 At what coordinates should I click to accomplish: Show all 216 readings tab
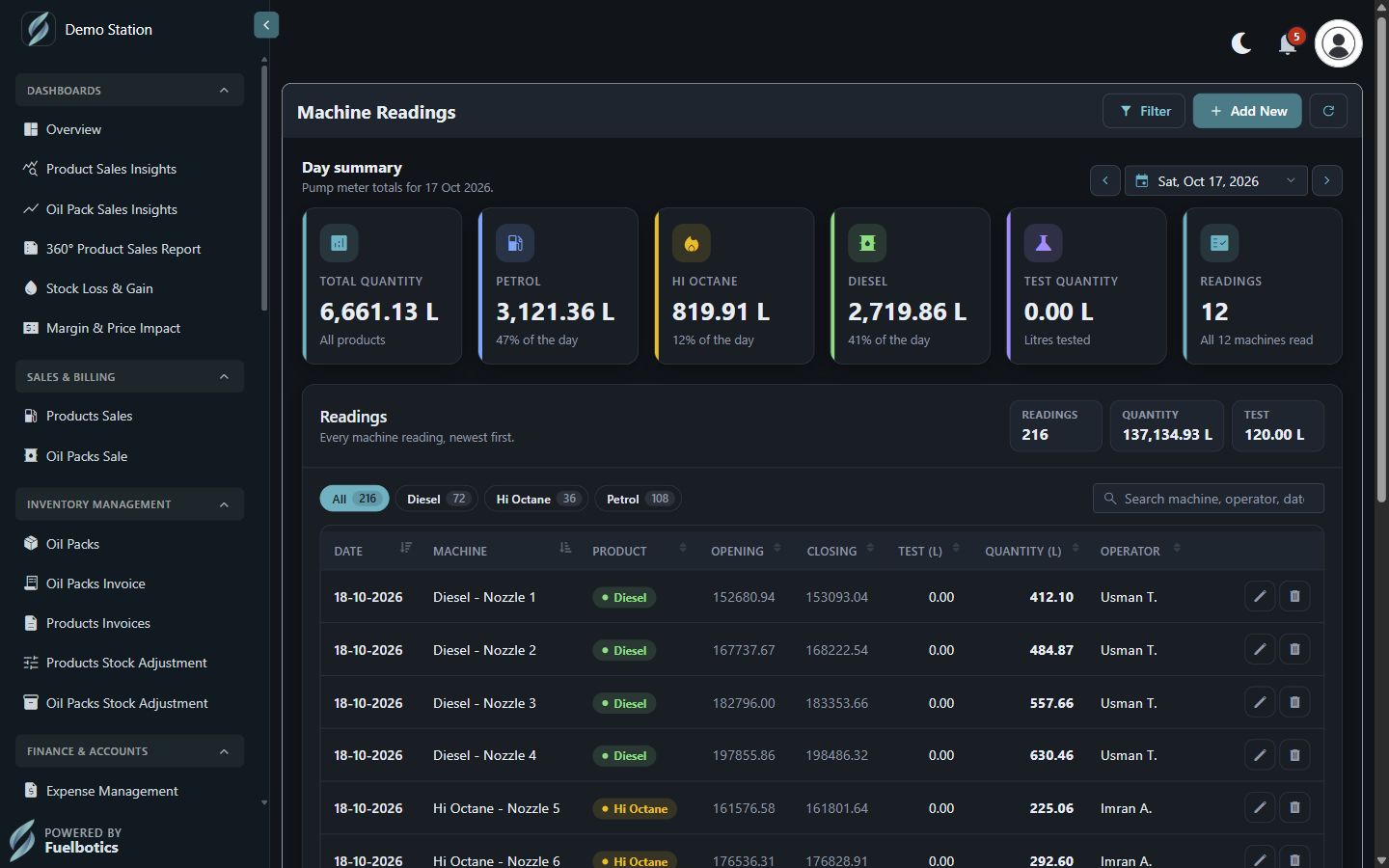354,499
